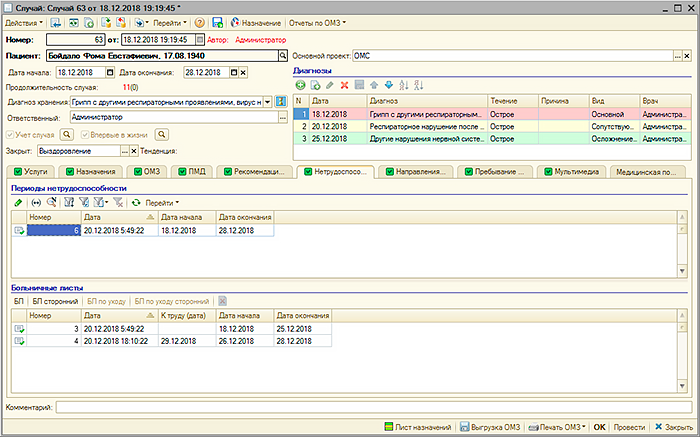This screenshot has height=437, width=700.
Task: Toggle the Впервые в жизни checkbox
Action: [87, 133]
